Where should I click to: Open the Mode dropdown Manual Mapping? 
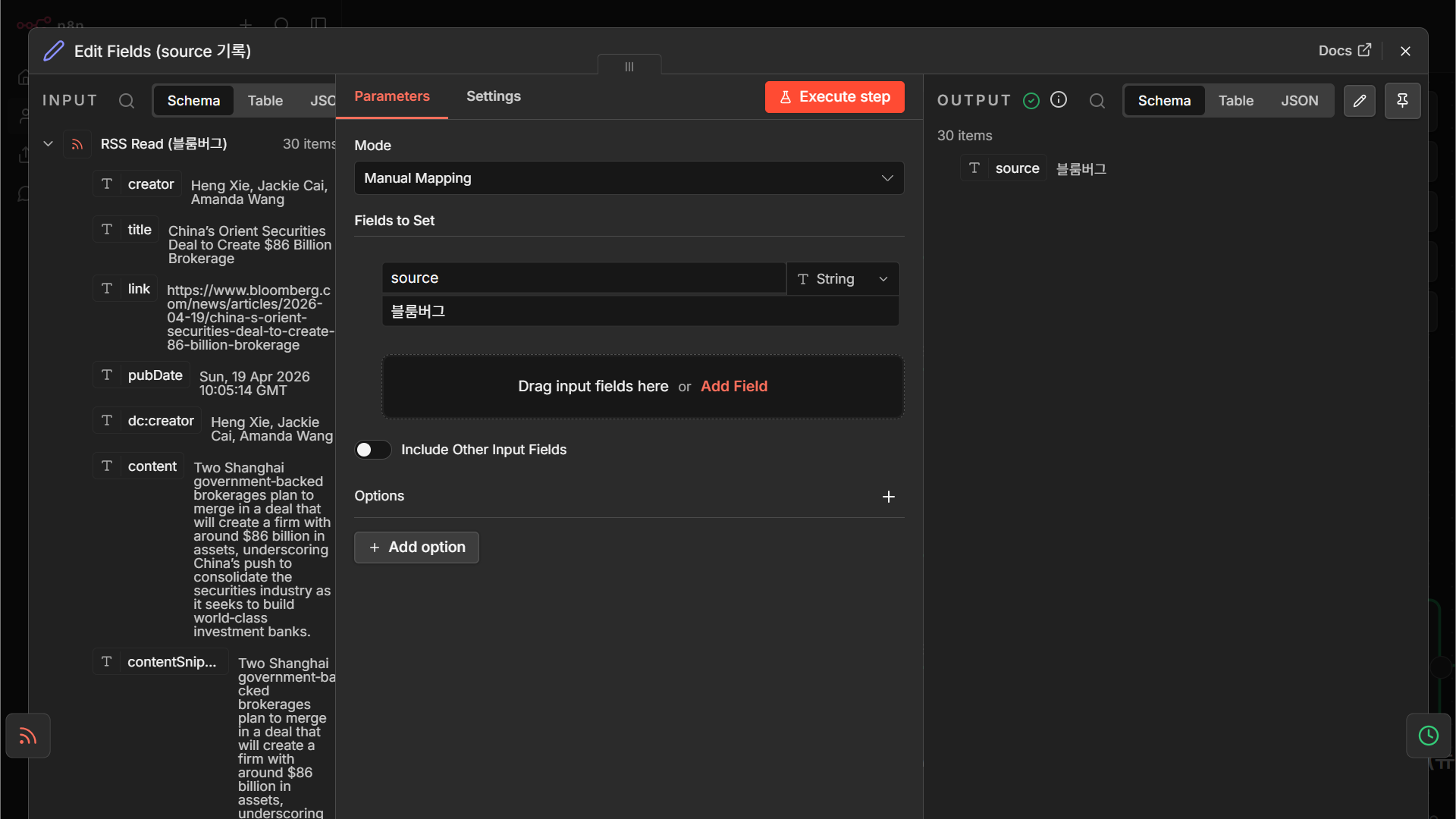point(629,178)
